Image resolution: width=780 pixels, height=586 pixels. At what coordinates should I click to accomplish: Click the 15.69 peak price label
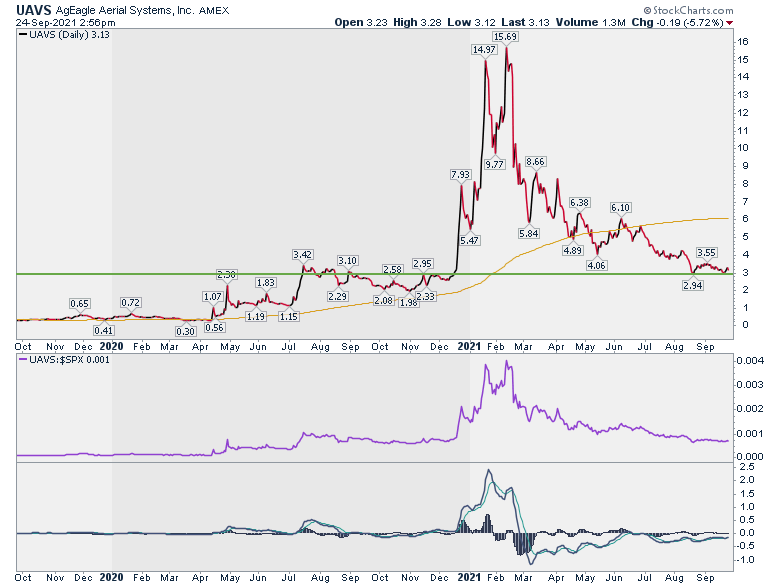(x=505, y=37)
